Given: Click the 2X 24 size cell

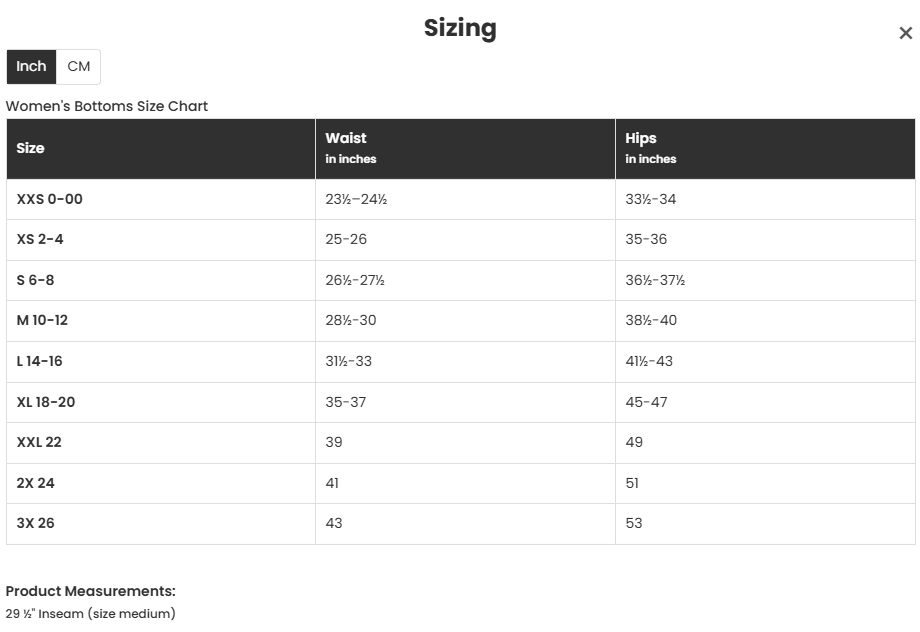Looking at the screenshot, I should (x=36, y=483).
